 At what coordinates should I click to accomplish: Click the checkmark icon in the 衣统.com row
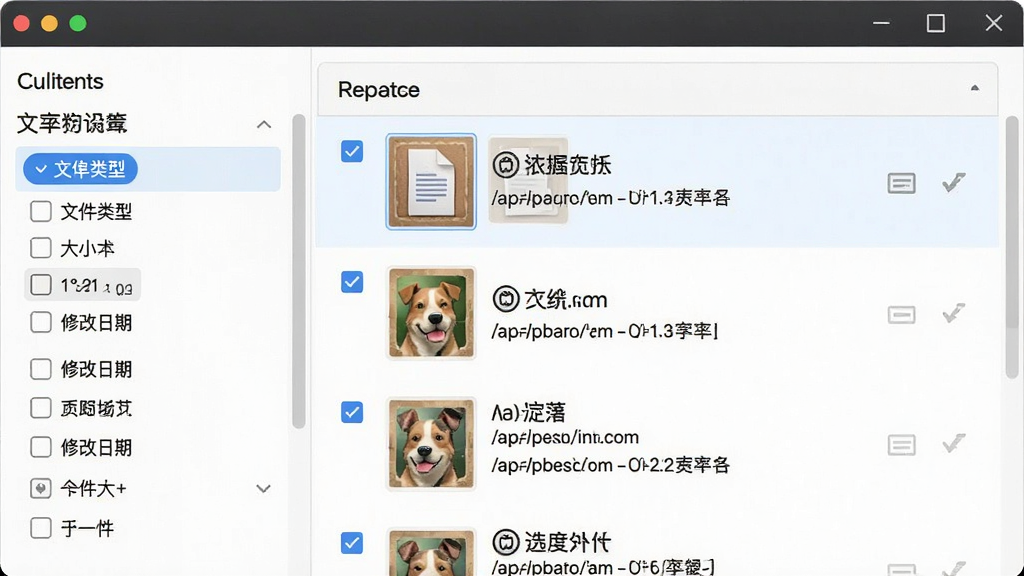coord(953,313)
